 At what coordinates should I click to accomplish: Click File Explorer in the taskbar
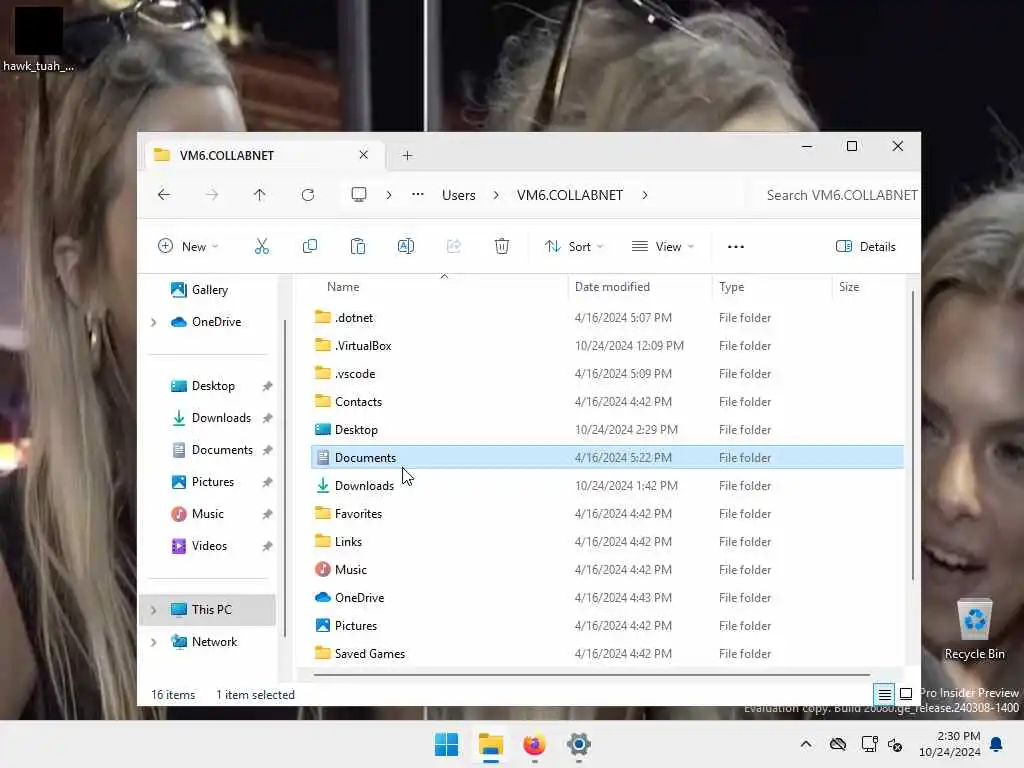click(x=490, y=744)
